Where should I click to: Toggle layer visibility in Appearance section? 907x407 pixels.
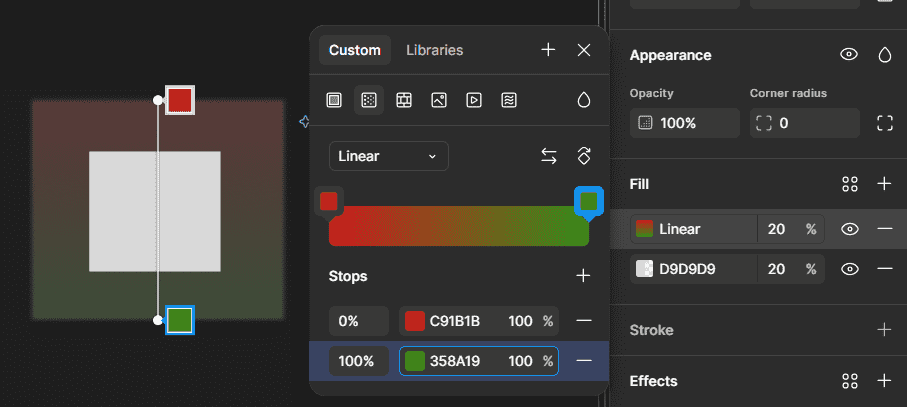(x=849, y=55)
